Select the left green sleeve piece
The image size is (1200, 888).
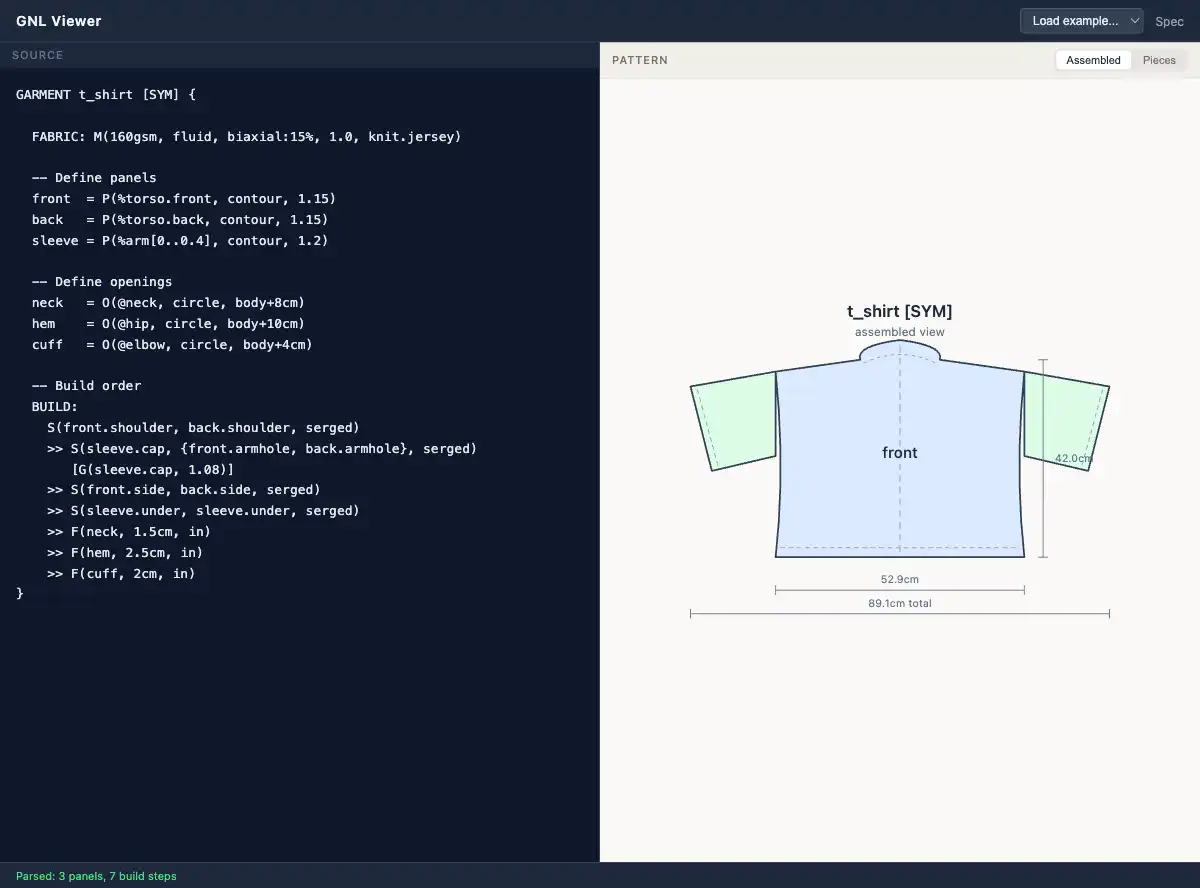click(x=735, y=420)
